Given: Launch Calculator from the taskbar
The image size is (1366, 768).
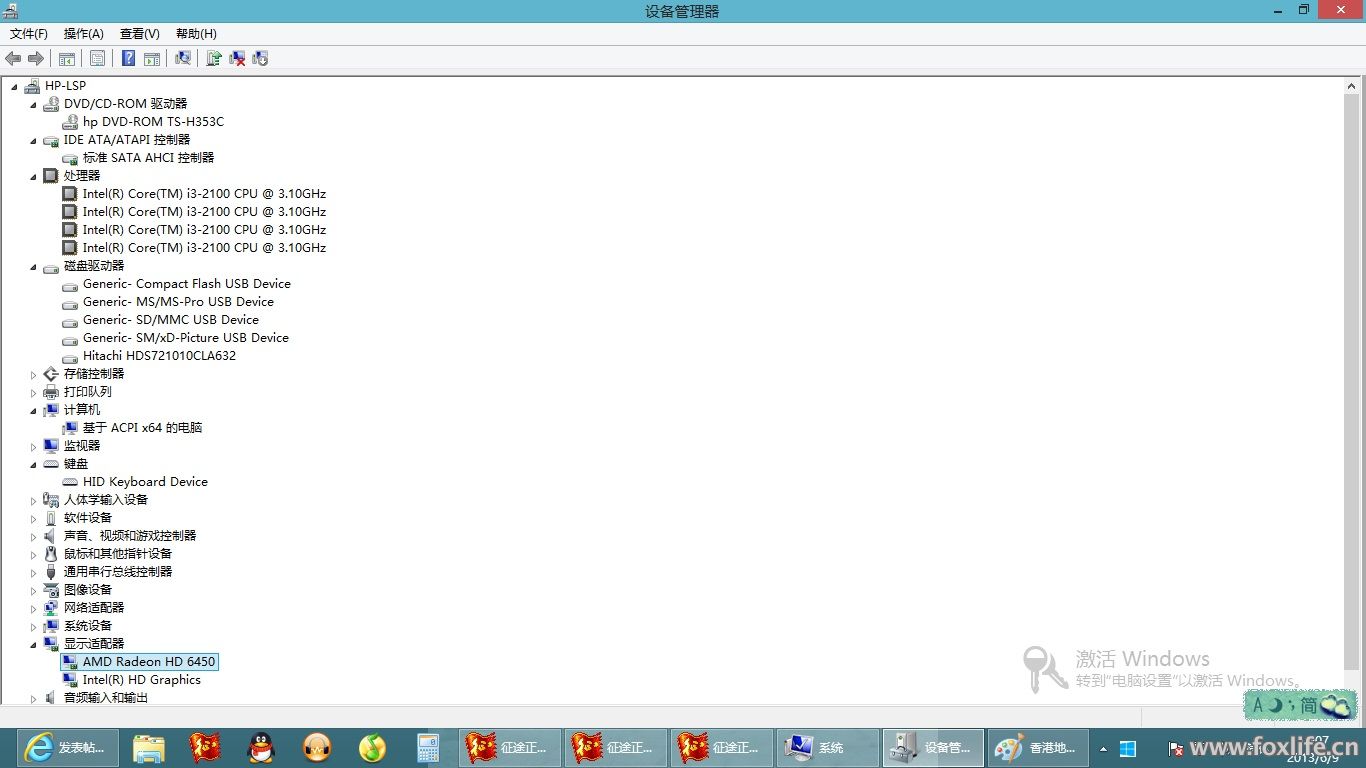Looking at the screenshot, I should point(428,747).
